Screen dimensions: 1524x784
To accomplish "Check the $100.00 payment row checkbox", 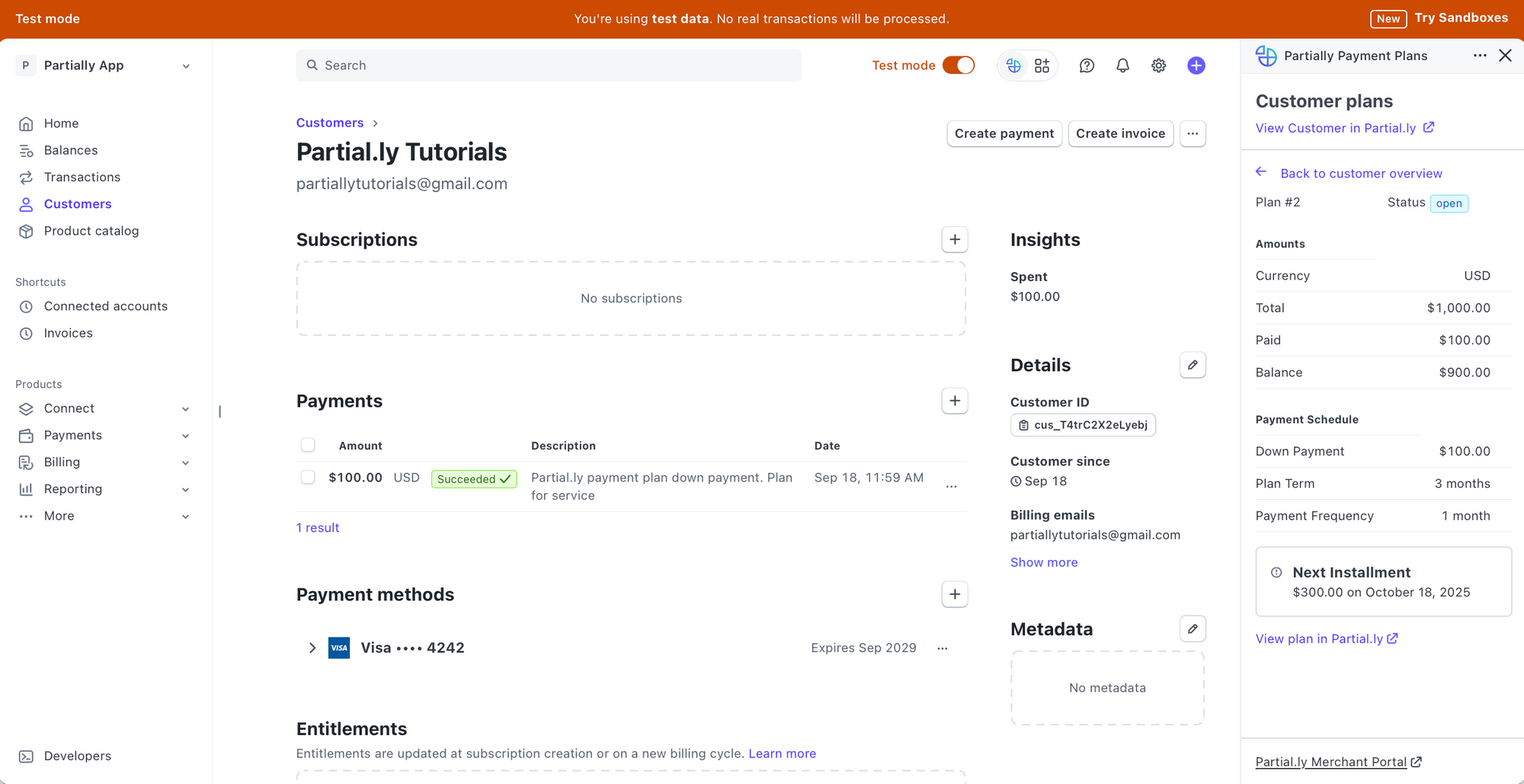I will (x=308, y=478).
